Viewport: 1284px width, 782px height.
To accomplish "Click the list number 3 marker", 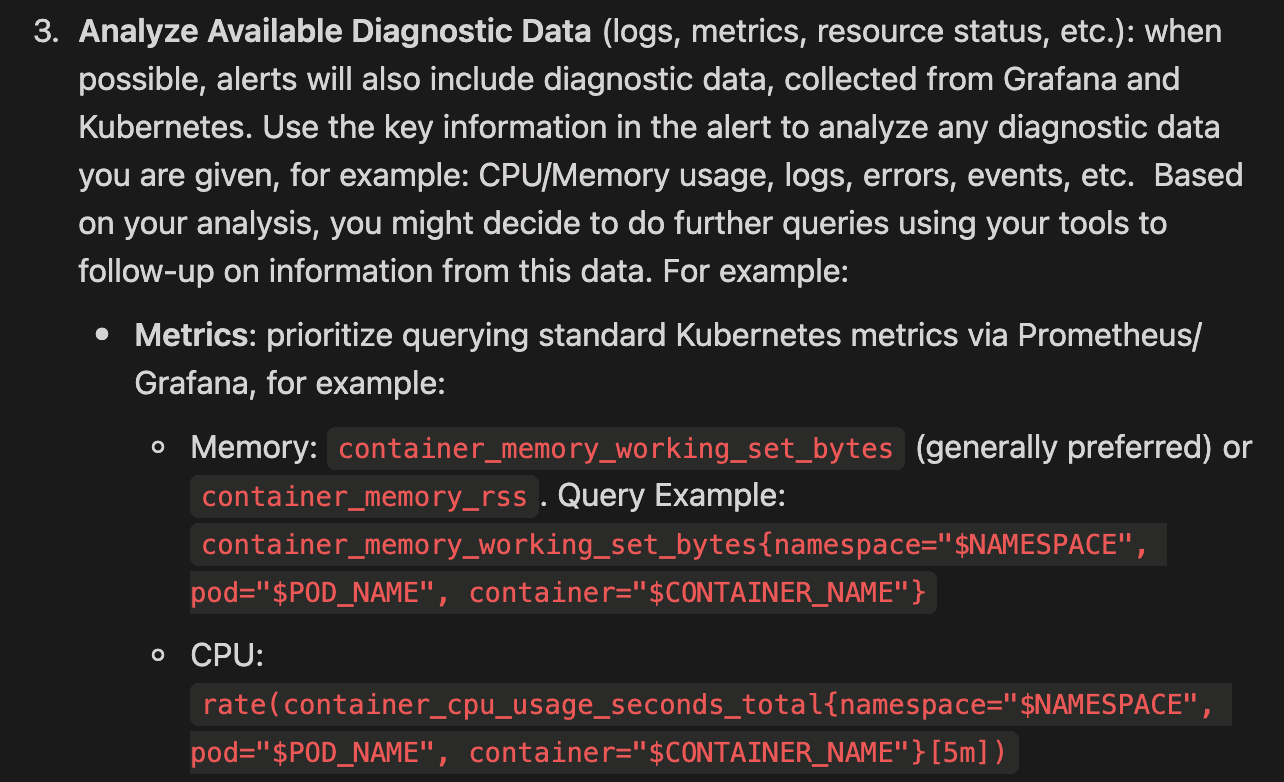I will (x=45, y=31).
